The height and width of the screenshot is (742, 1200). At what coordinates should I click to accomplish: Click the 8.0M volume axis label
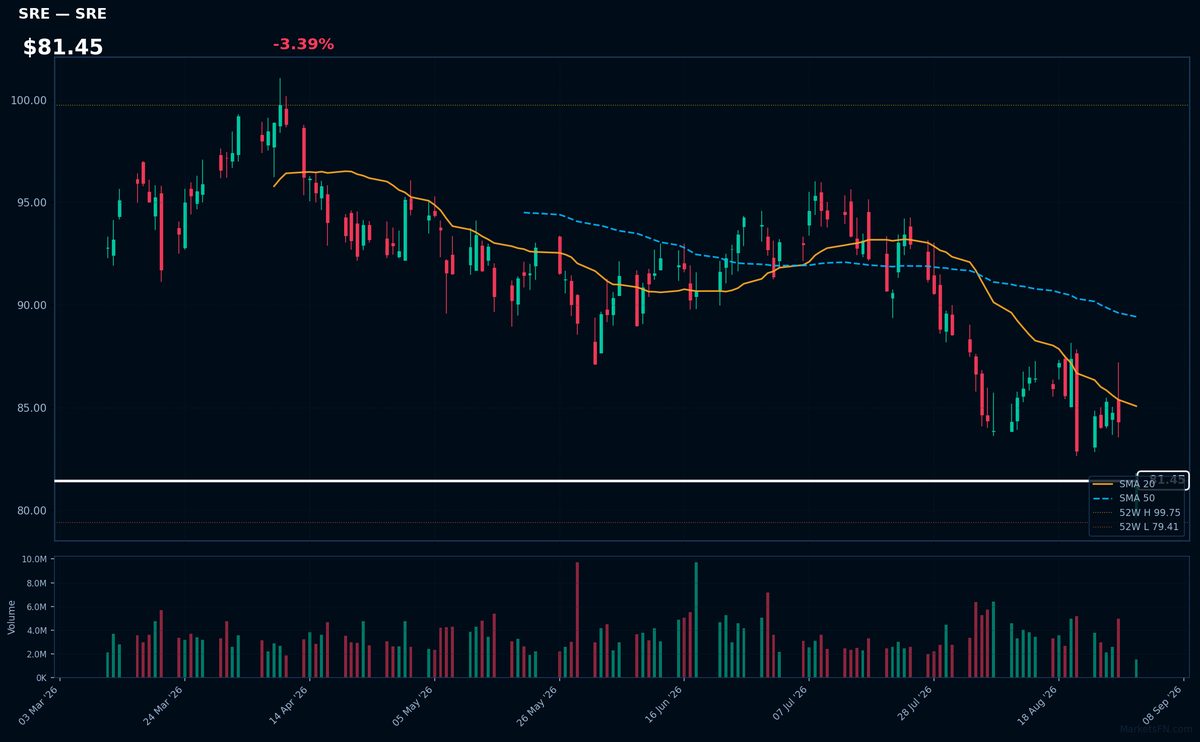tap(36, 583)
